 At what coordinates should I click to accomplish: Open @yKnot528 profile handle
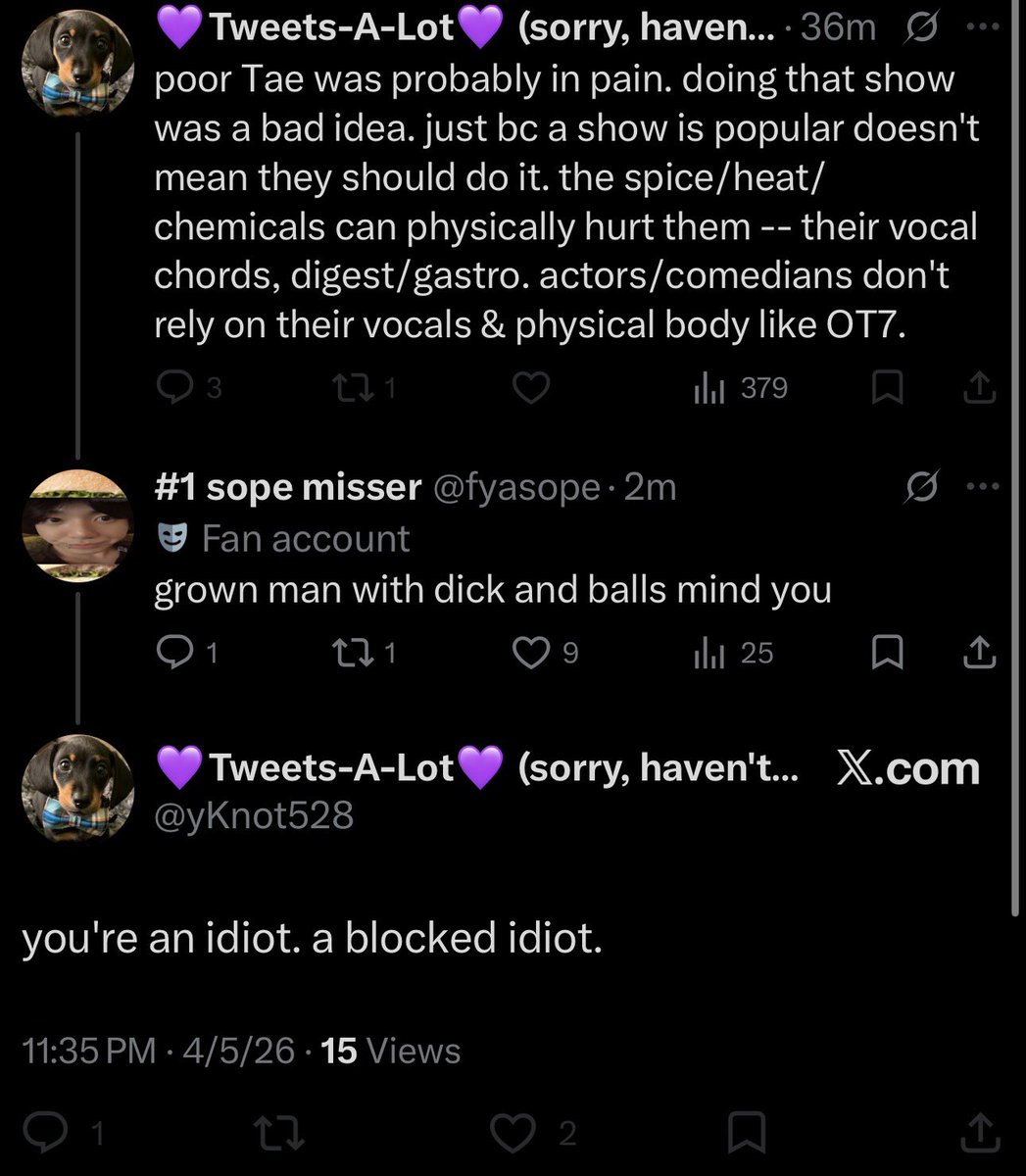[254, 814]
